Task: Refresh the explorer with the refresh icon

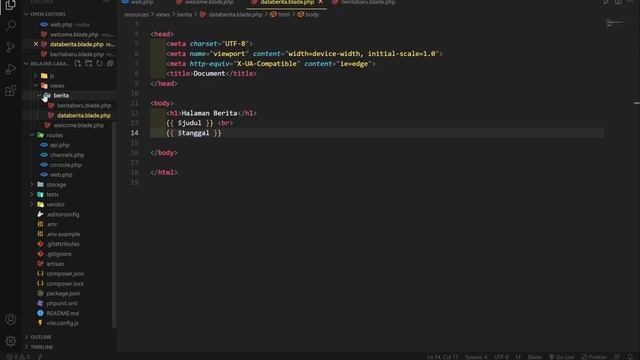Action: click(99, 64)
